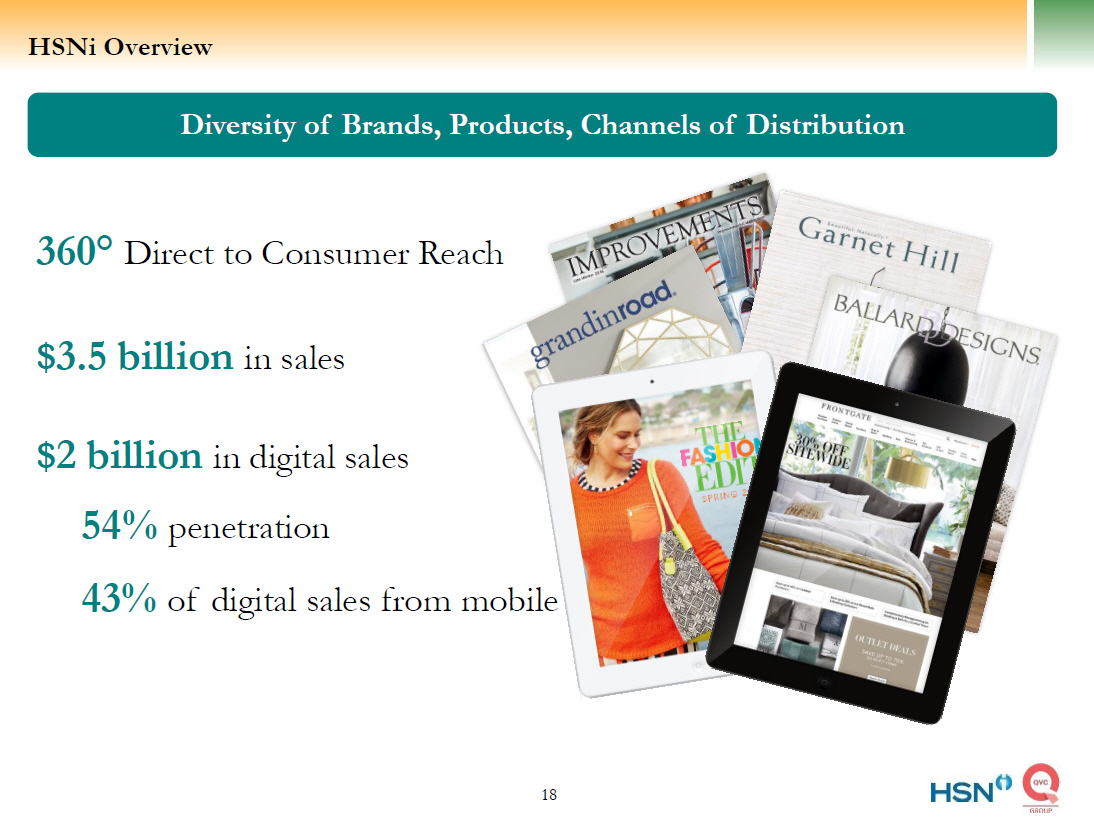
Task: Select the 54% penetration text
Action: (205, 526)
